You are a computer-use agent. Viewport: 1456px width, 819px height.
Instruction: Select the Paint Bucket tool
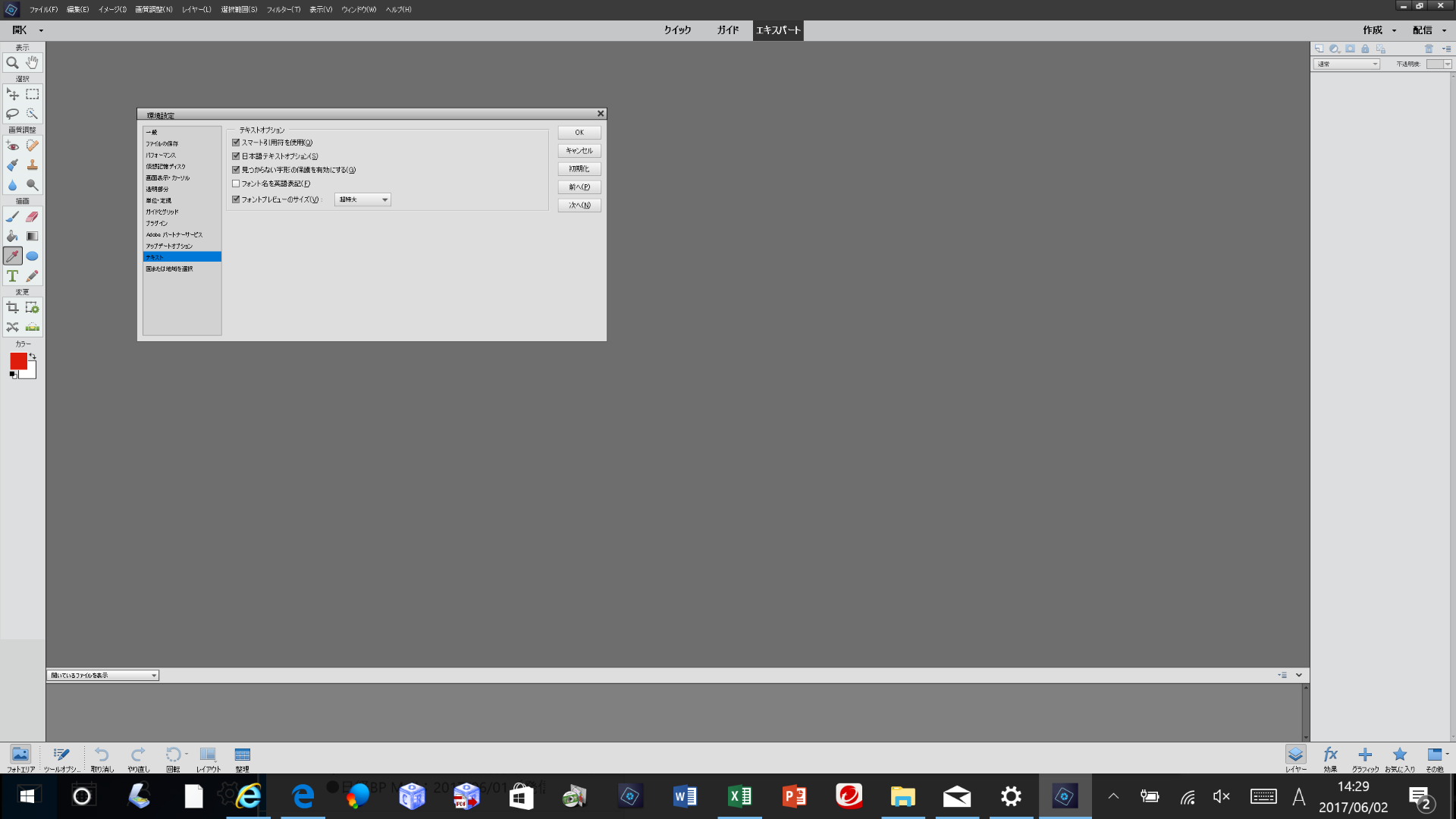pos(12,237)
